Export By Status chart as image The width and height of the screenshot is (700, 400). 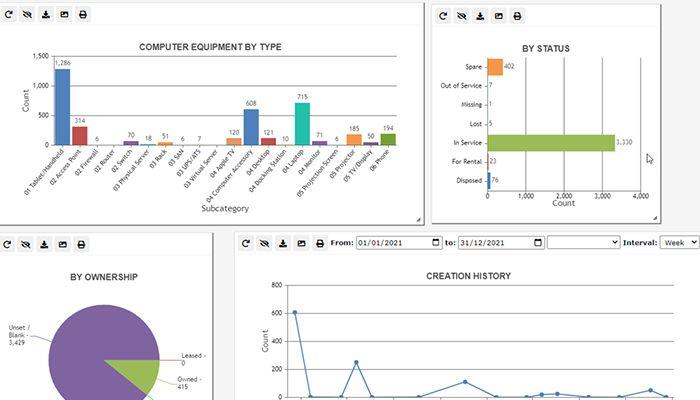(x=499, y=16)
